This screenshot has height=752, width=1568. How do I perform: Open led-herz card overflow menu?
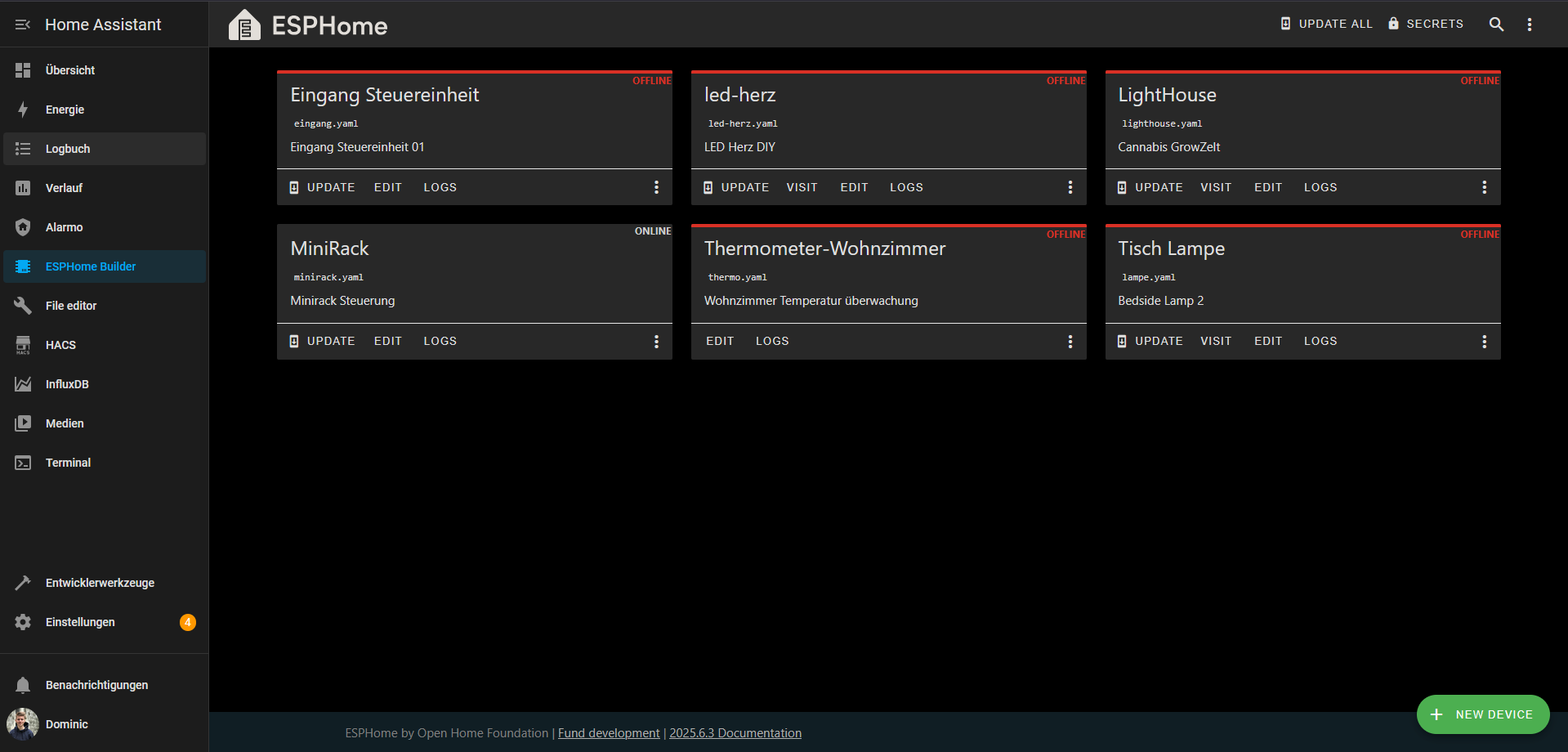[1070, 187]
